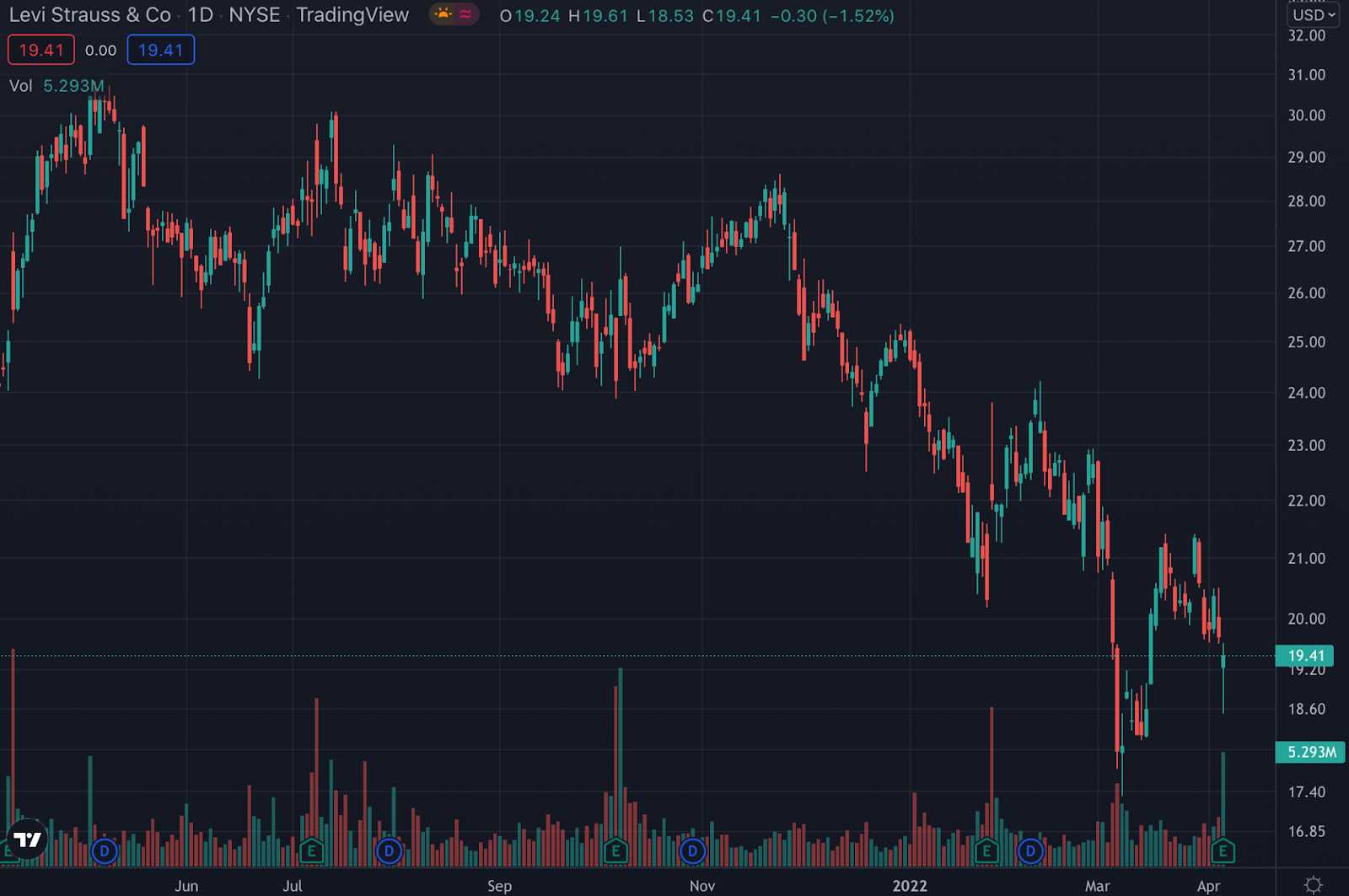Click the NYSE exchange label
Screen dimensions: 1349x896
click(255, 15)
